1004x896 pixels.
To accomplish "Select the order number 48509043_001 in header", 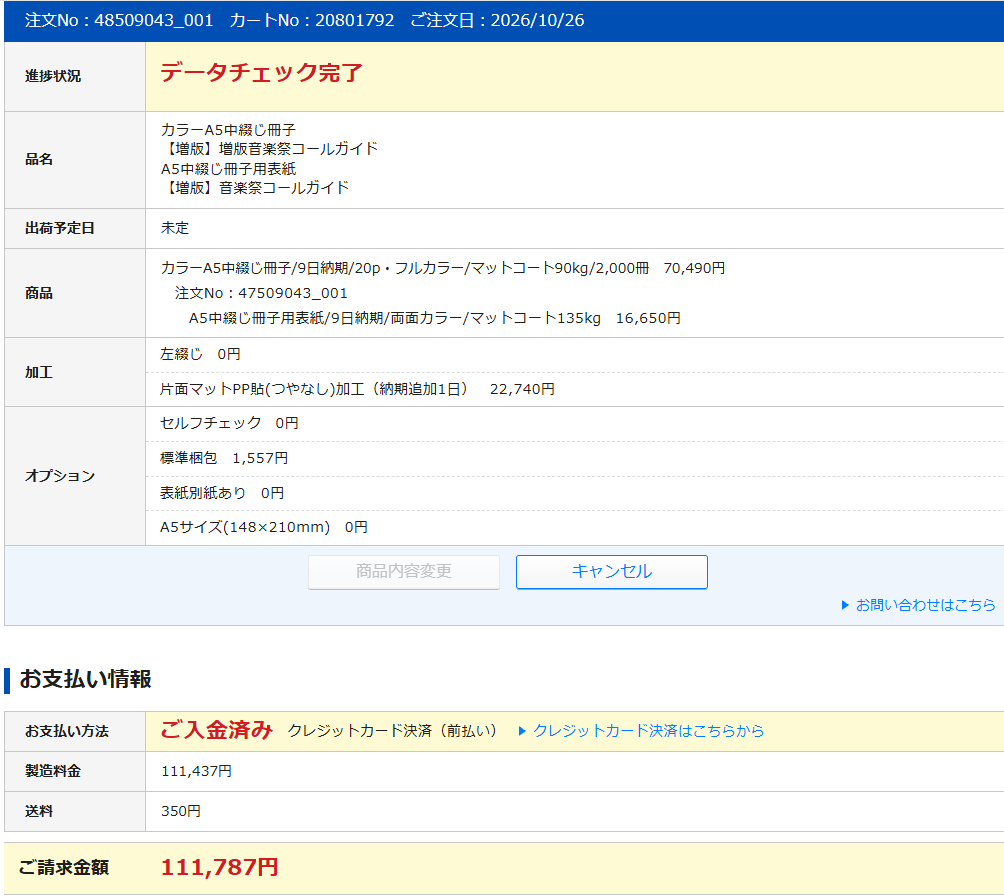I will (x=154, y=20).
